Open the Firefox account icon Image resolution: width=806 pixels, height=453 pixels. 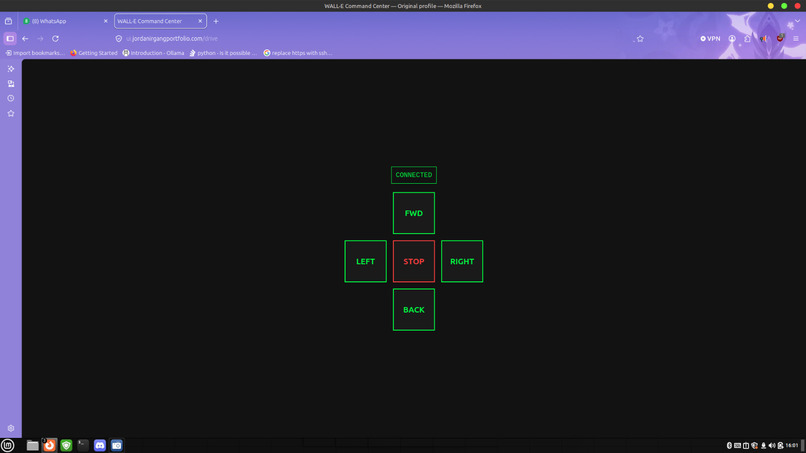pos(732,39)
